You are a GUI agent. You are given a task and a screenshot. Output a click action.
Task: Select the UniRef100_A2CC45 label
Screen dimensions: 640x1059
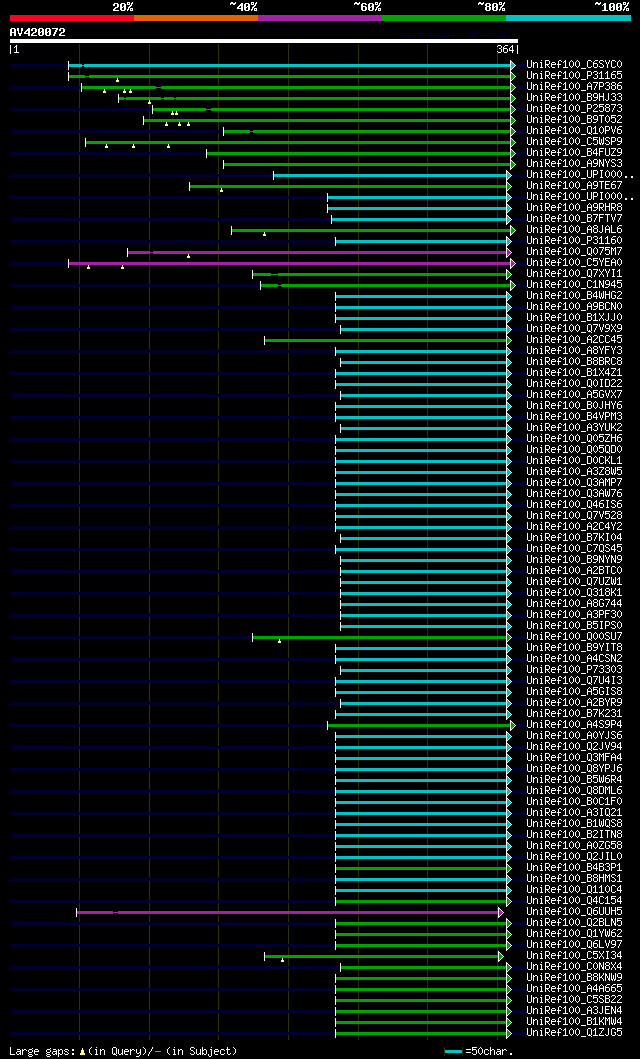click(575, 340)
